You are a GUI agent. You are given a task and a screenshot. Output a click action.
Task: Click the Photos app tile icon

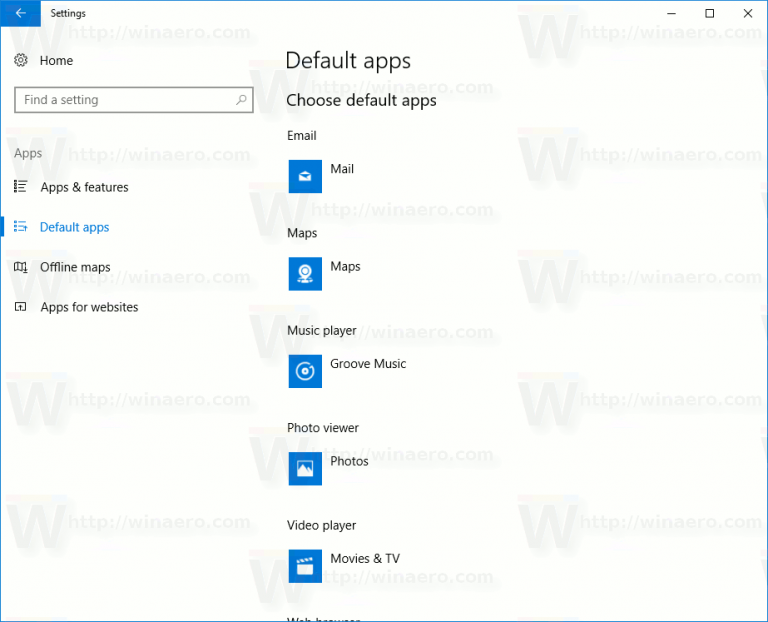pyautogui.click(x=305, y=469)
